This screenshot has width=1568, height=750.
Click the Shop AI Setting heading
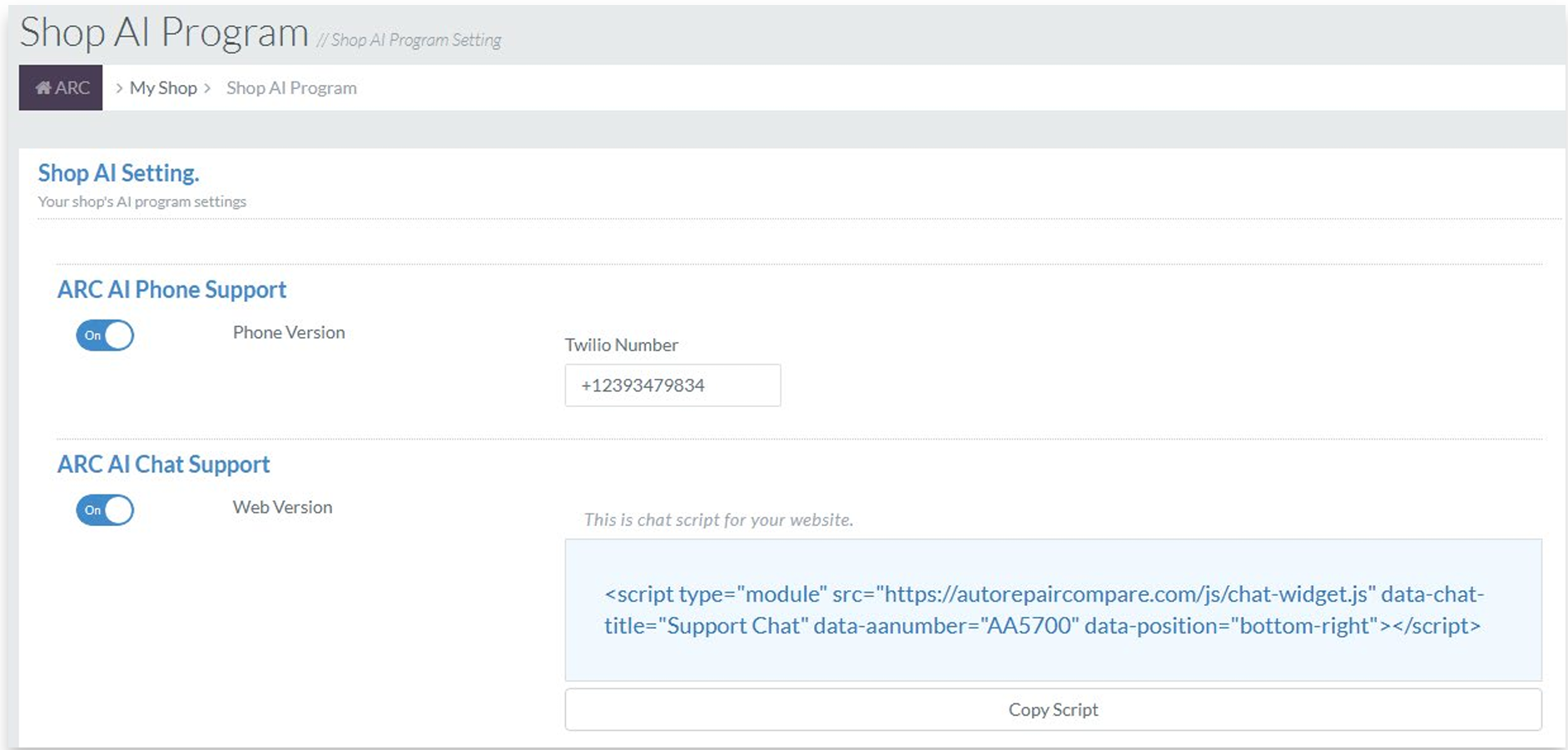pos(119,173)
